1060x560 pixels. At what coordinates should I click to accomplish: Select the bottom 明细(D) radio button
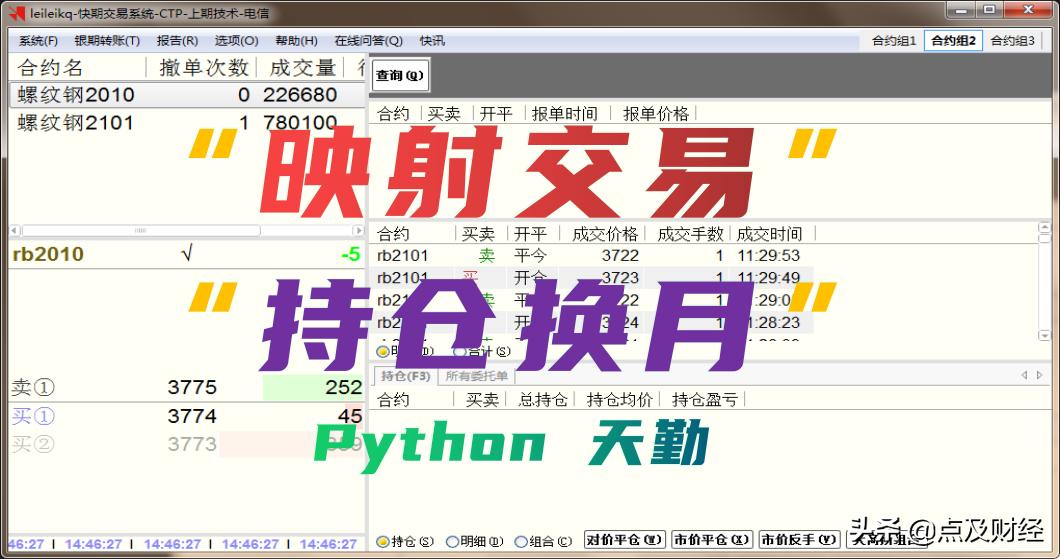point(453,542)
